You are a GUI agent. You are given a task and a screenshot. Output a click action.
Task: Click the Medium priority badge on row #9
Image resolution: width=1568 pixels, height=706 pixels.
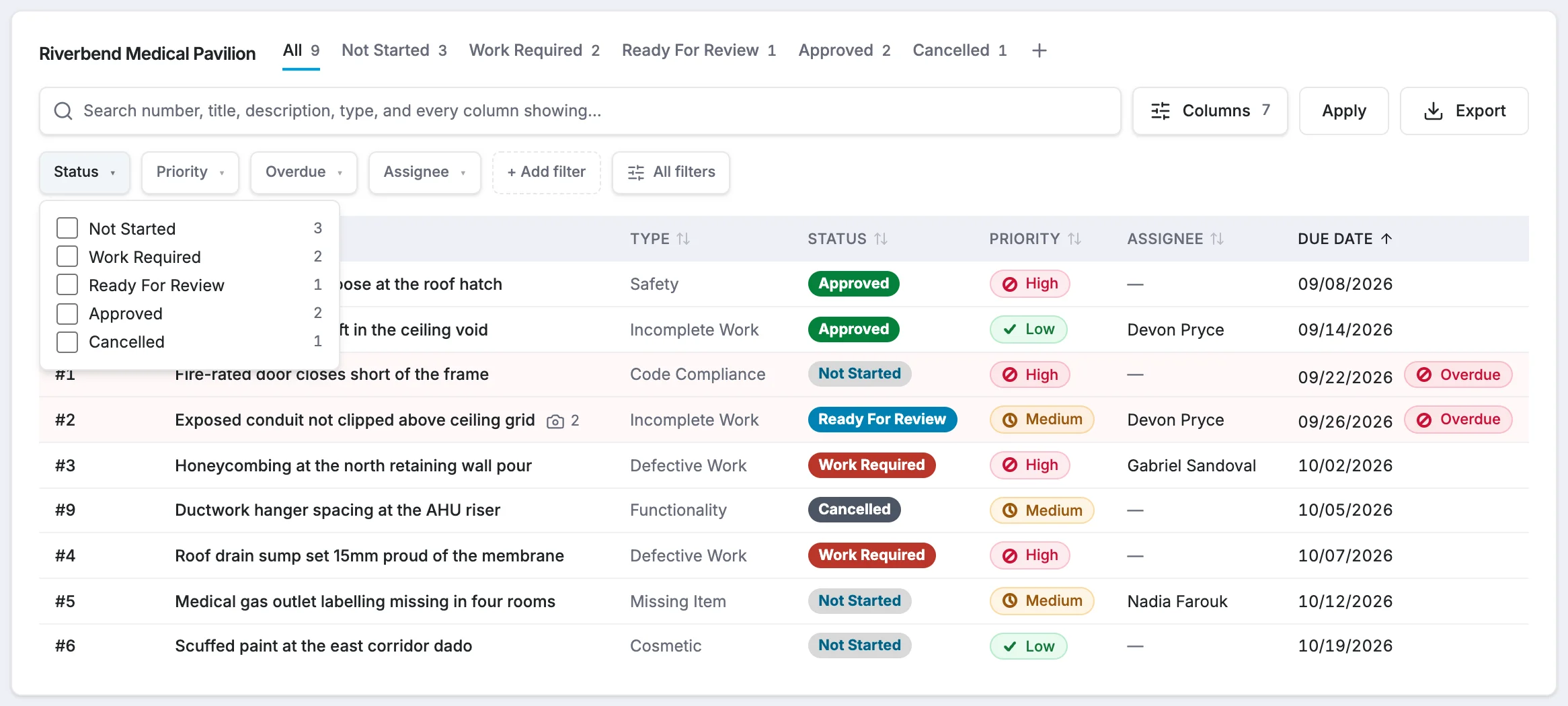[1042, 510]
